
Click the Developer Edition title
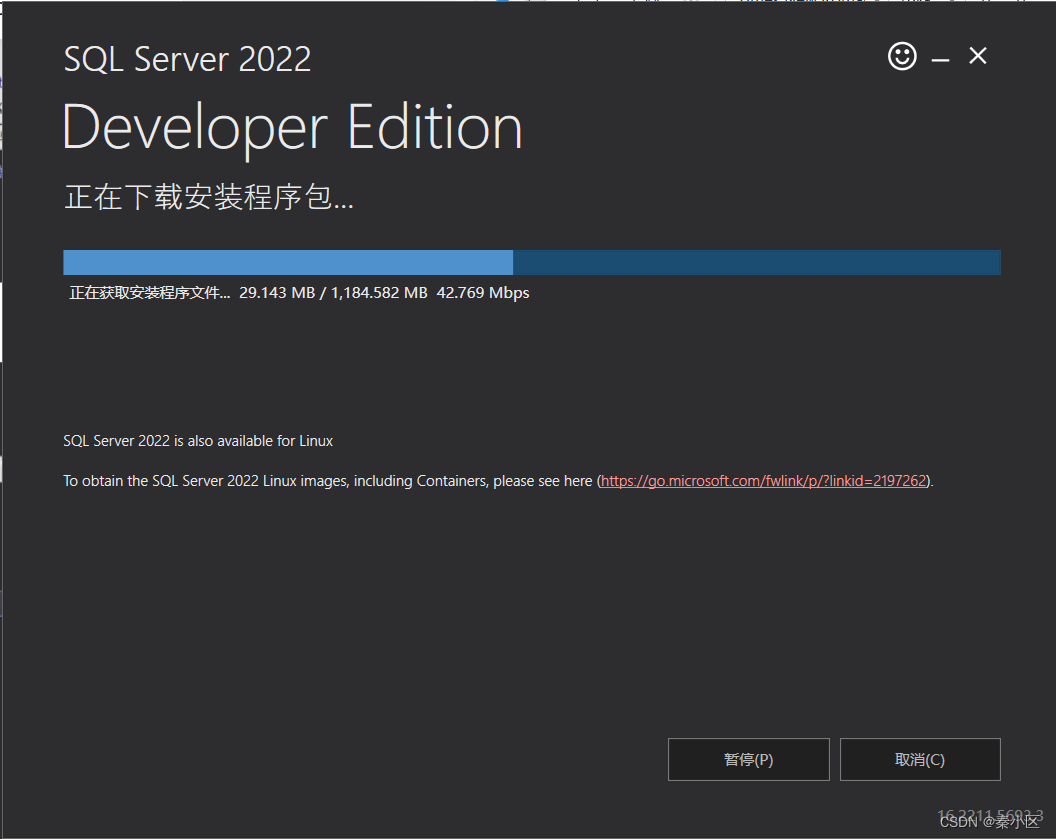[x=292, y=128]
